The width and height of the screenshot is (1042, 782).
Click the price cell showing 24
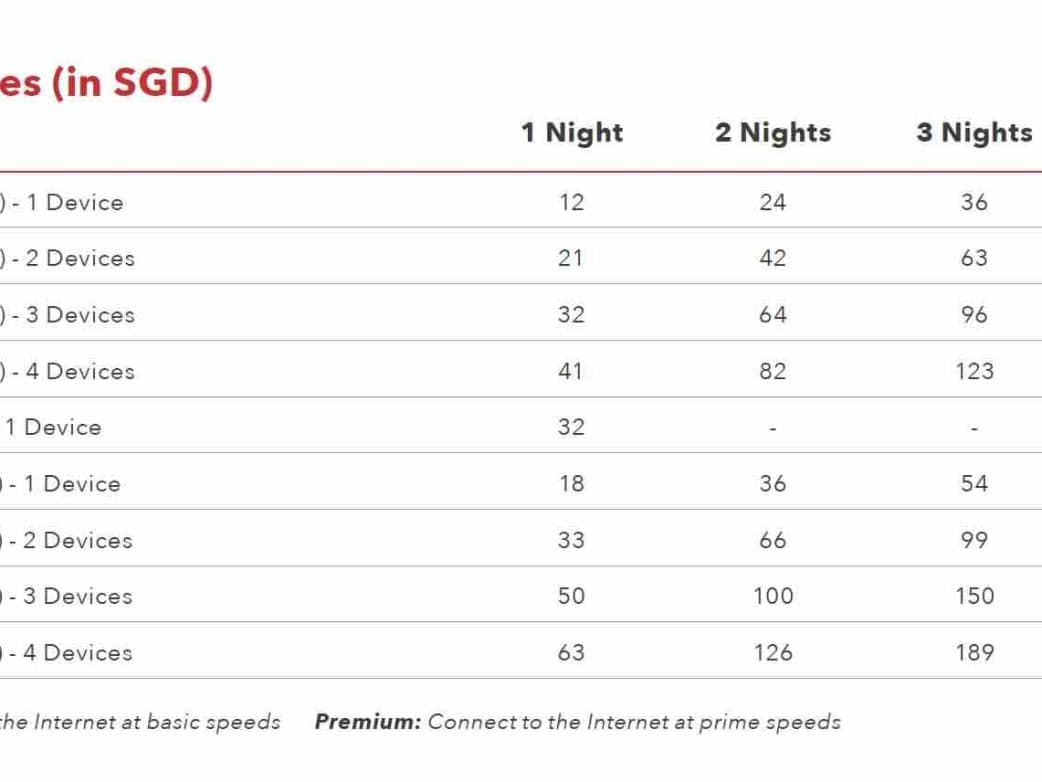(773, 202)
